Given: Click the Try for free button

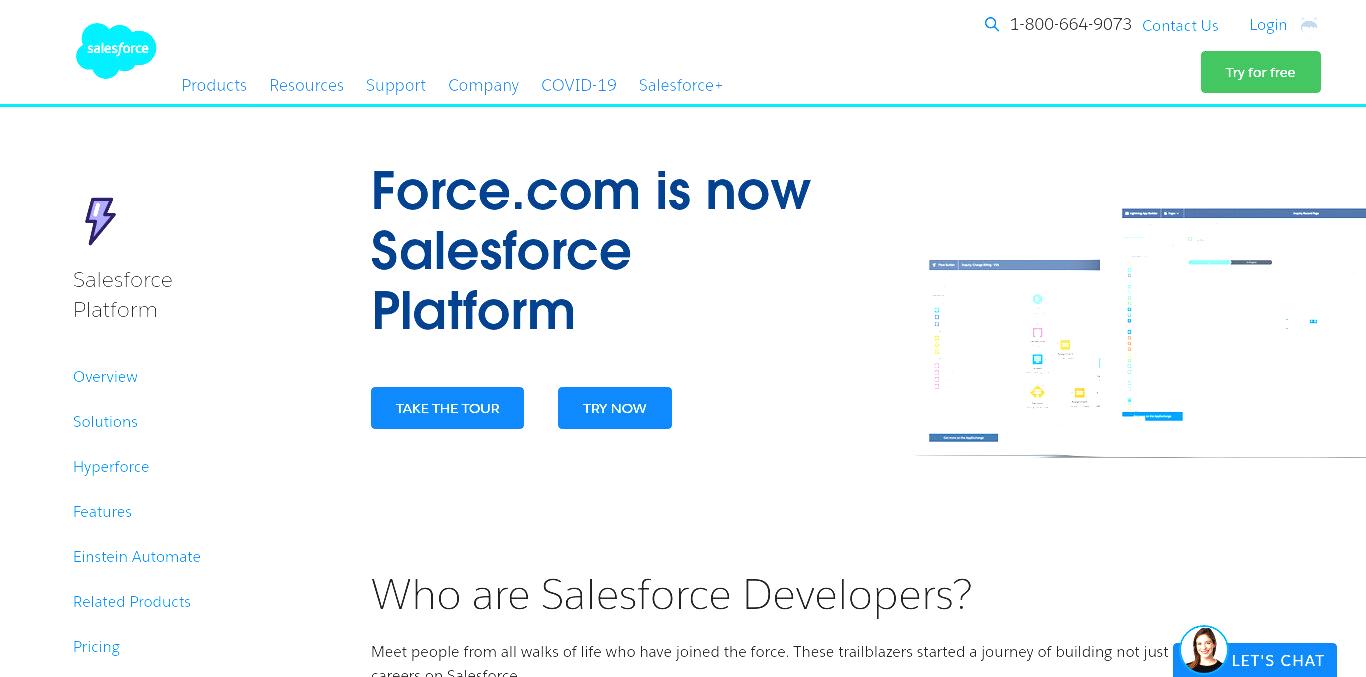Looking at the screenshot, I should click(1260, 72).
